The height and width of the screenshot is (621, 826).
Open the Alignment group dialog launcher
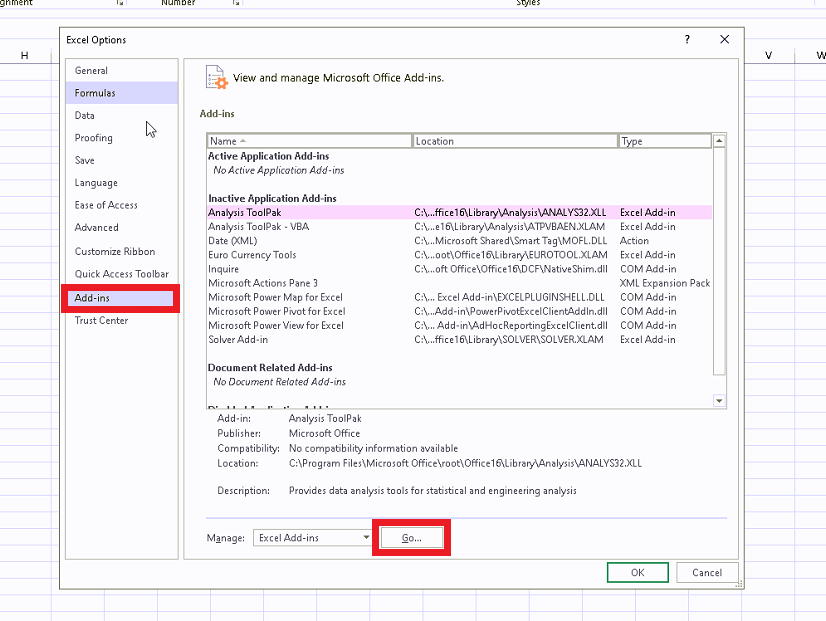coord(120,3)
